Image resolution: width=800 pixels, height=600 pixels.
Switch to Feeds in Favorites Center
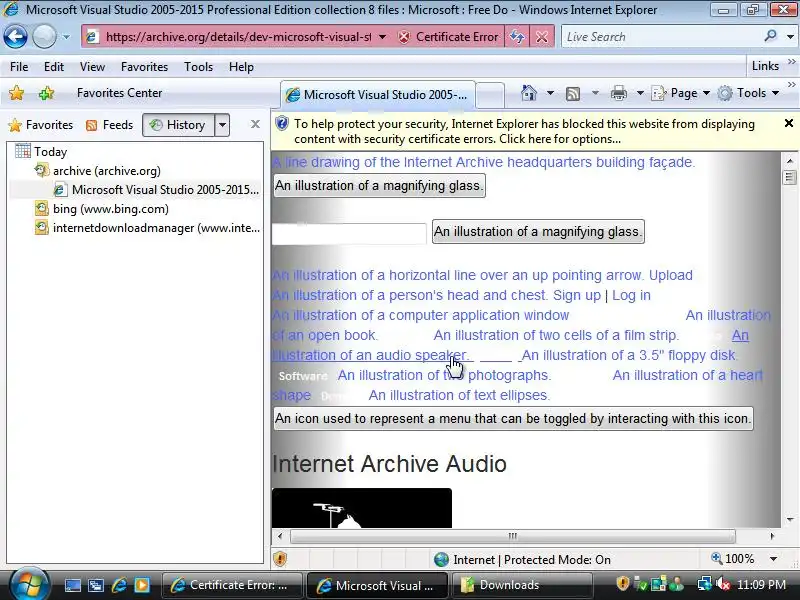[x=110, y=125]
